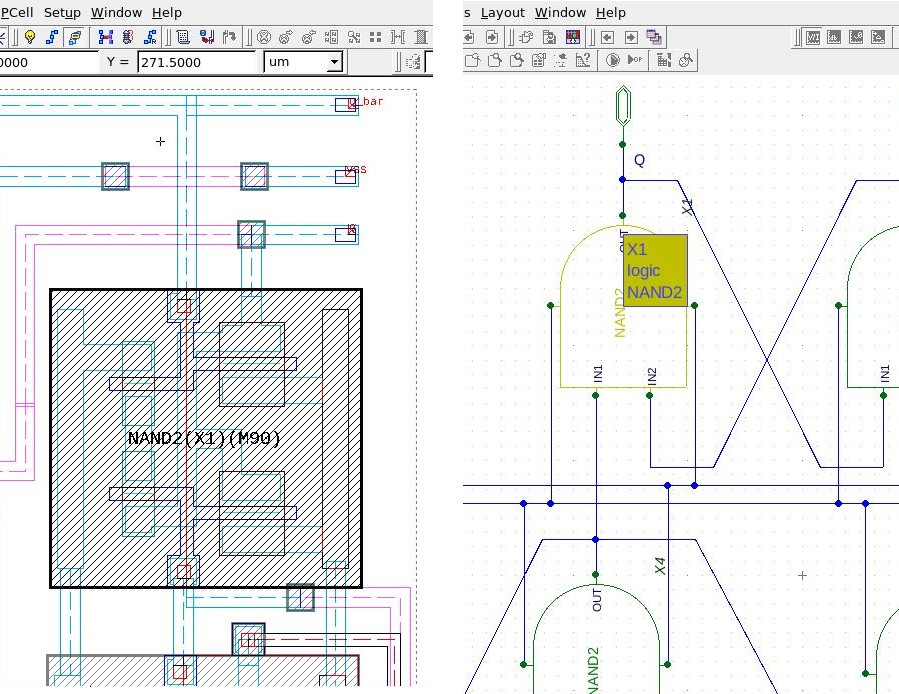This screenshot has width=899, height=694.
Task: Click the Q output pin in schematic
Action: pos(623,105)
